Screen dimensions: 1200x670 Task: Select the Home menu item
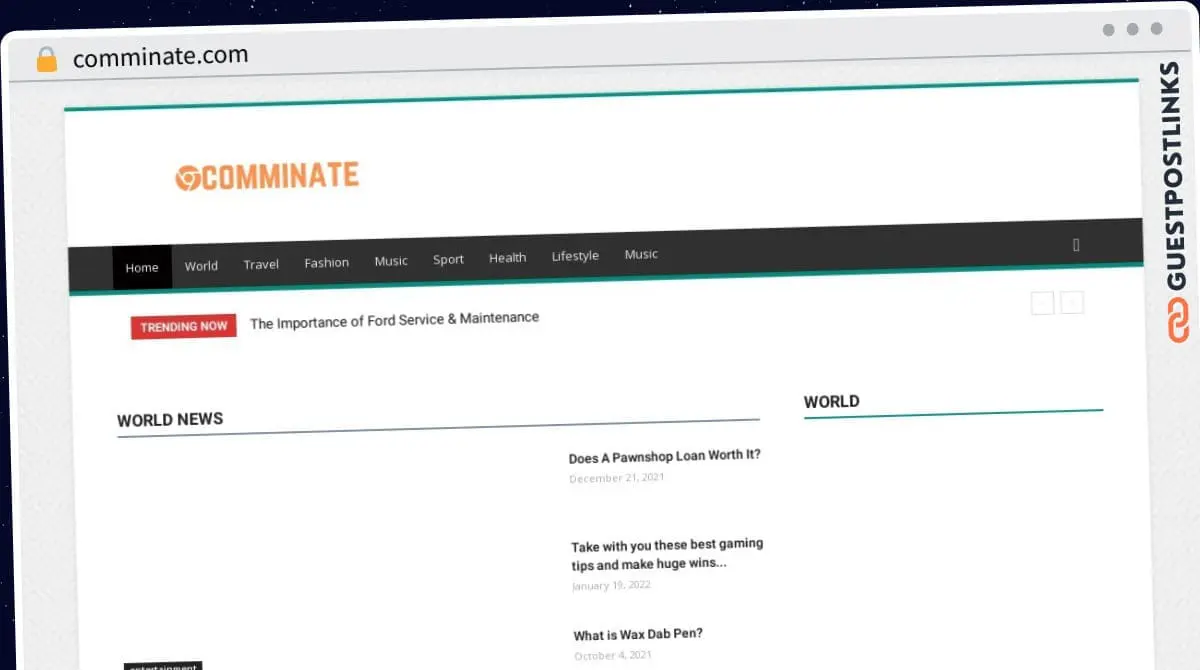tap(142, 267)
